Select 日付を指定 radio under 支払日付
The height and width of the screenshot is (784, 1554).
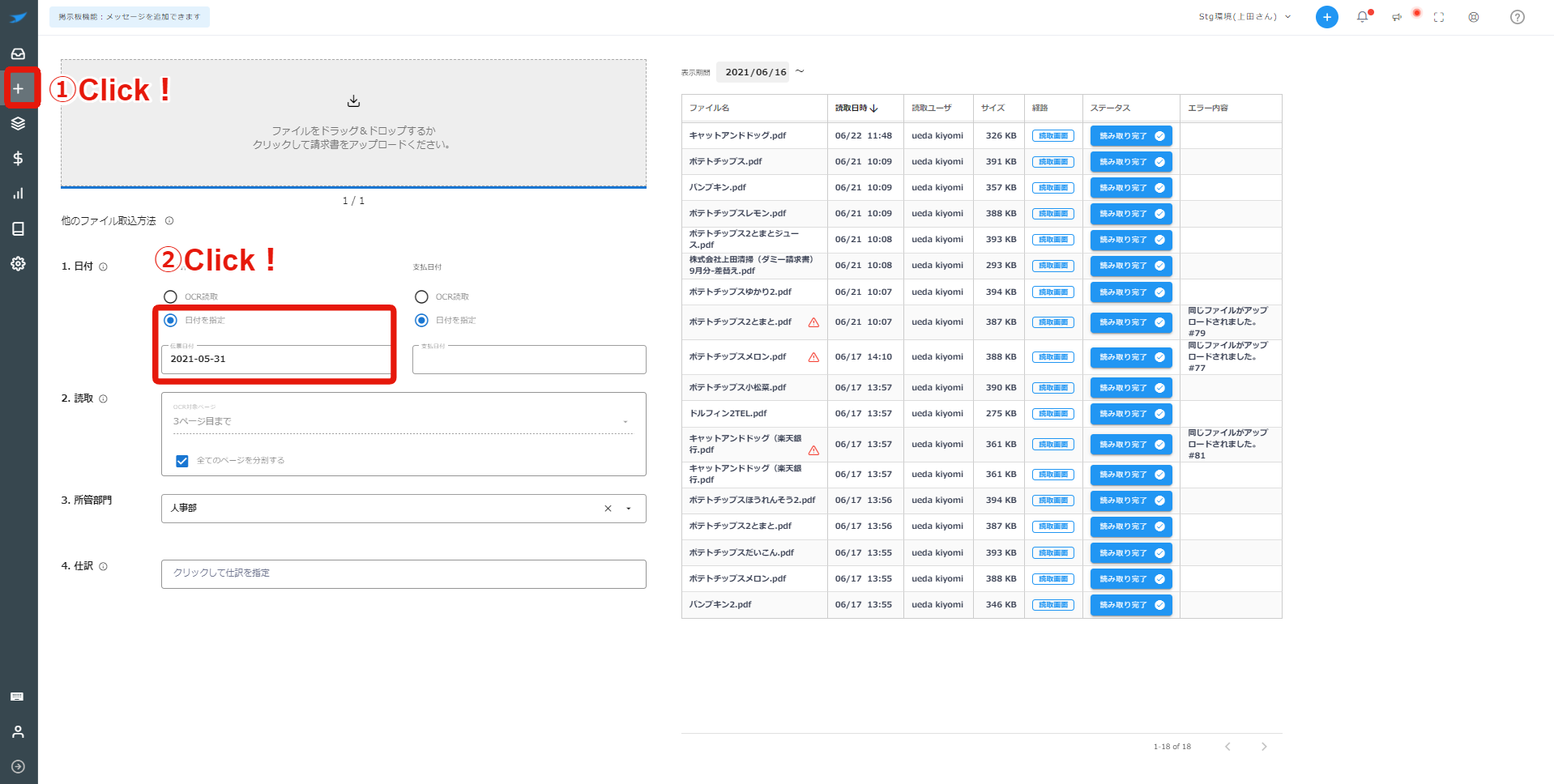[421, 320]
